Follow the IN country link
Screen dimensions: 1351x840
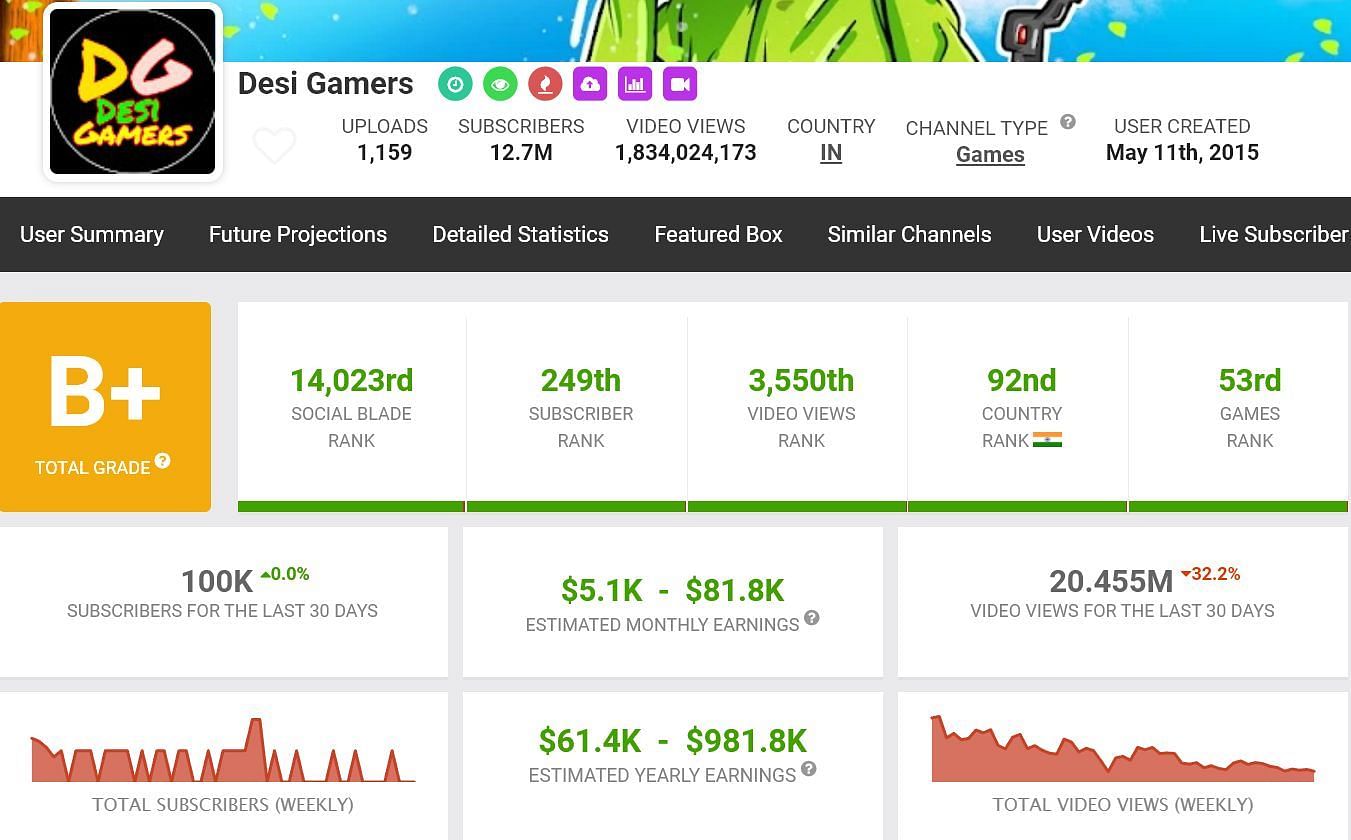pyautogui.click(x=831, y=153)
